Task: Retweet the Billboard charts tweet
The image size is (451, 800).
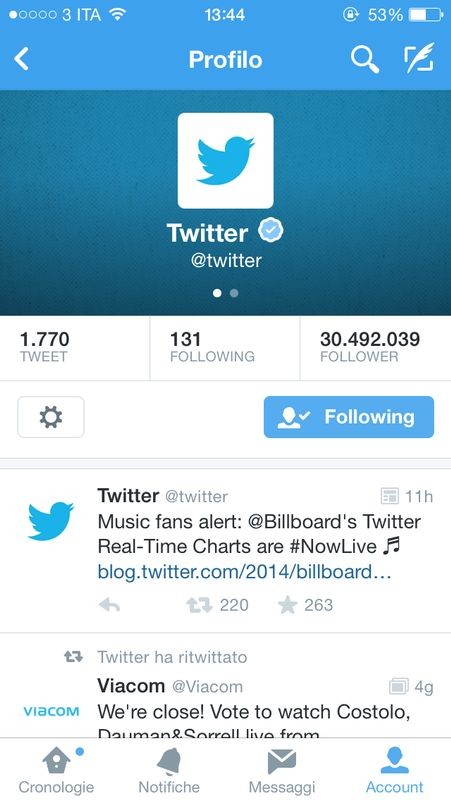Action: (198, 605)
